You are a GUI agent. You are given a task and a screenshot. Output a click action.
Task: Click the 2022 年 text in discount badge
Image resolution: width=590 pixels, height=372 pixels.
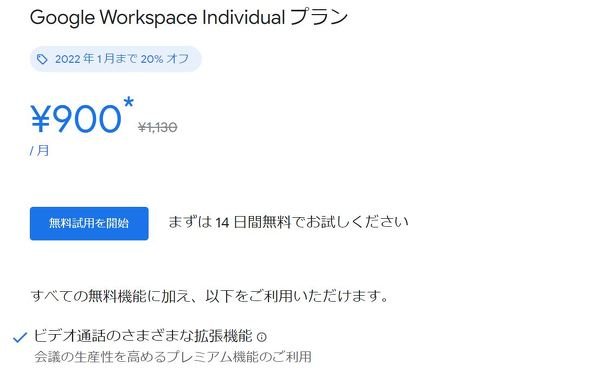74,59
